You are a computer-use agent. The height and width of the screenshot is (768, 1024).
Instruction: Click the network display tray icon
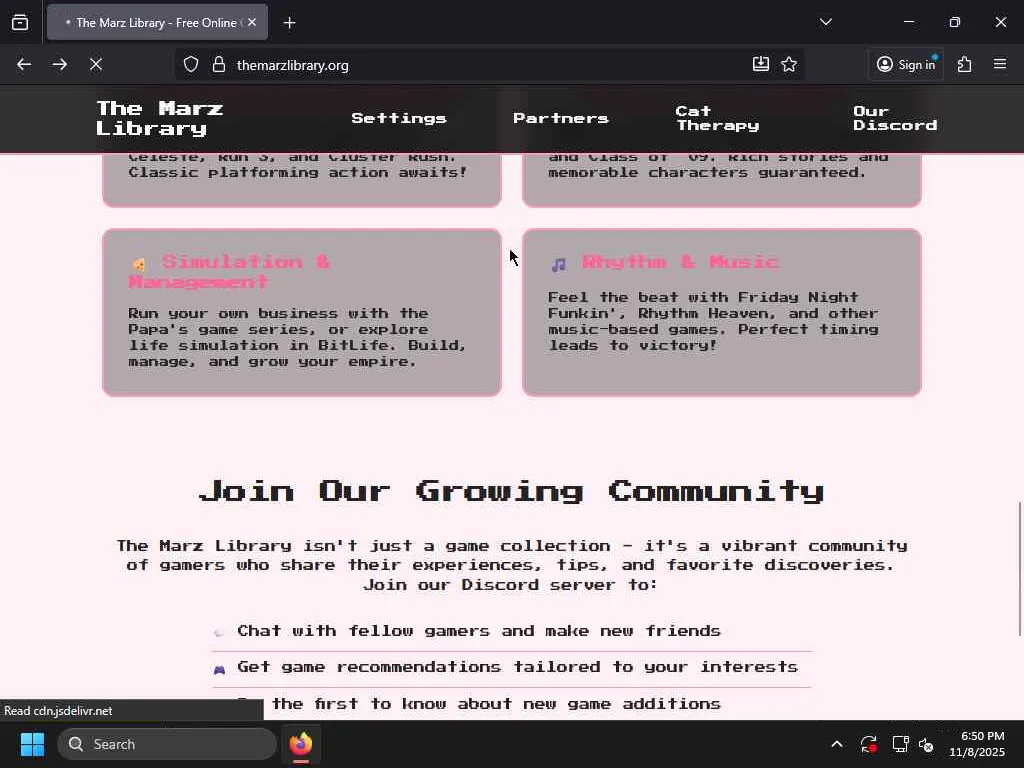[x=901, y=744]
